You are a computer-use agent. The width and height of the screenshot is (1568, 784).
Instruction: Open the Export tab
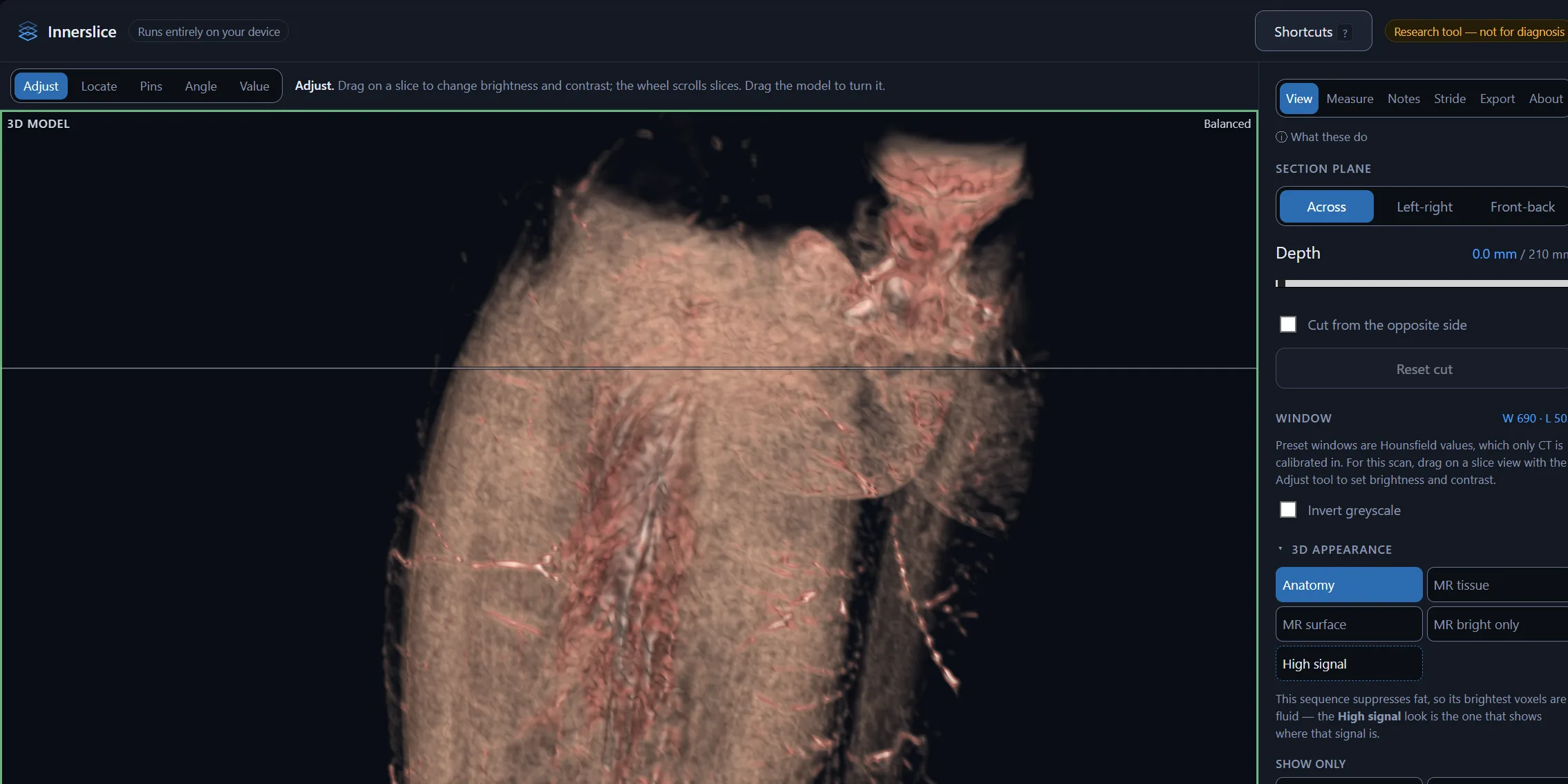(x=1497, y=98)
